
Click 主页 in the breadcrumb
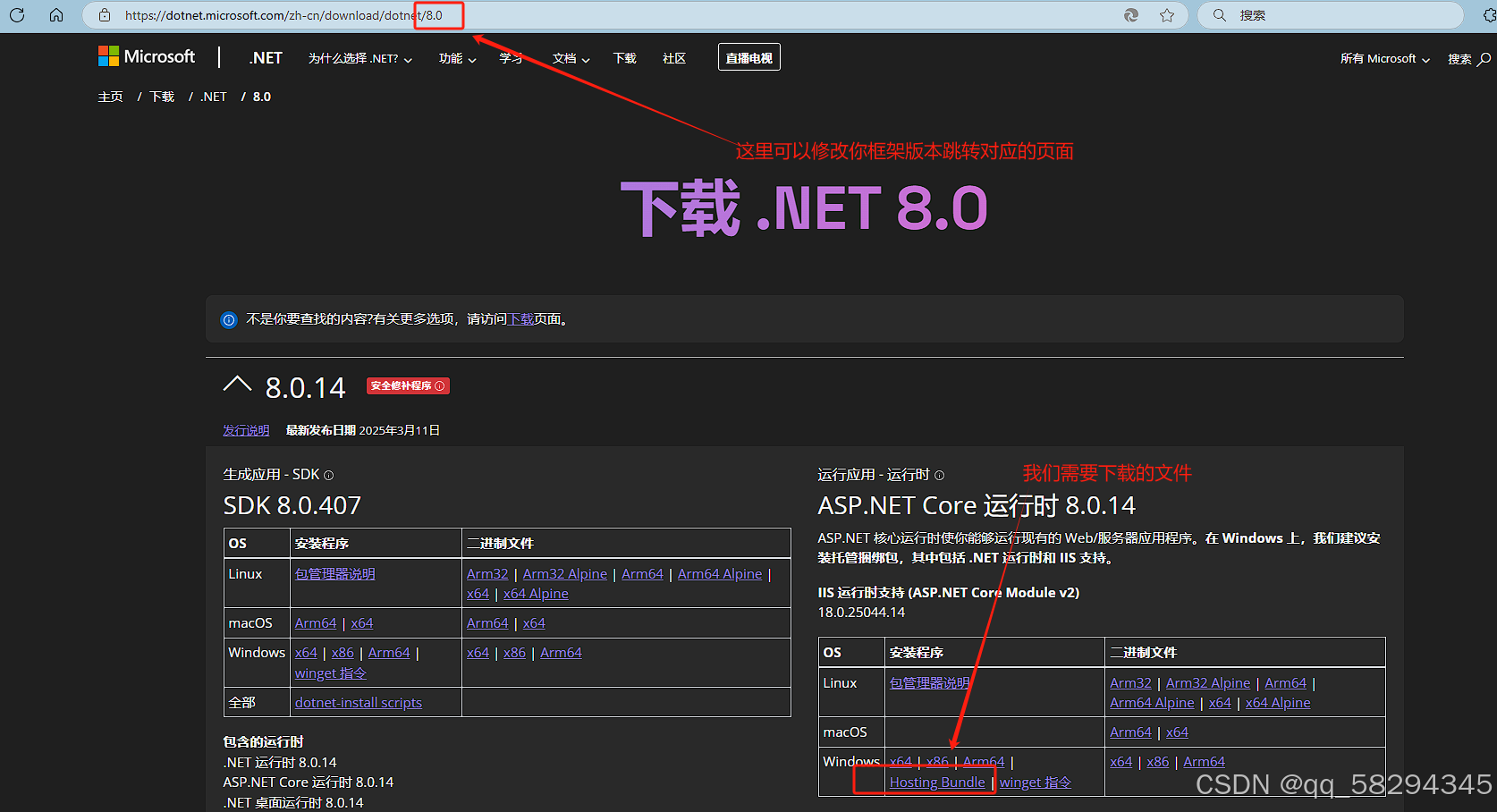click(110, 97)
